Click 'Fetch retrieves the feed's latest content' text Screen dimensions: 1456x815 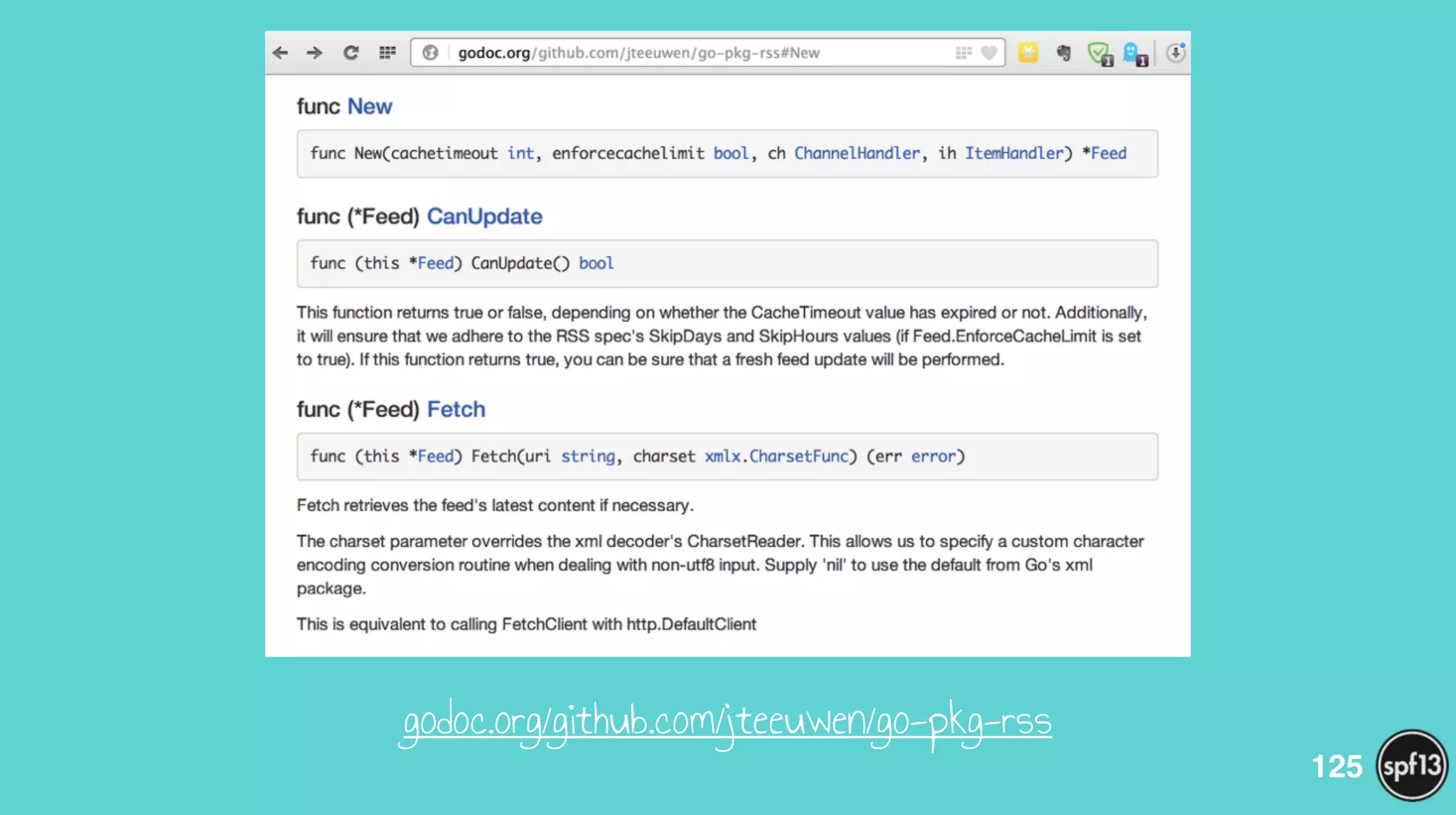pos(495,506)
